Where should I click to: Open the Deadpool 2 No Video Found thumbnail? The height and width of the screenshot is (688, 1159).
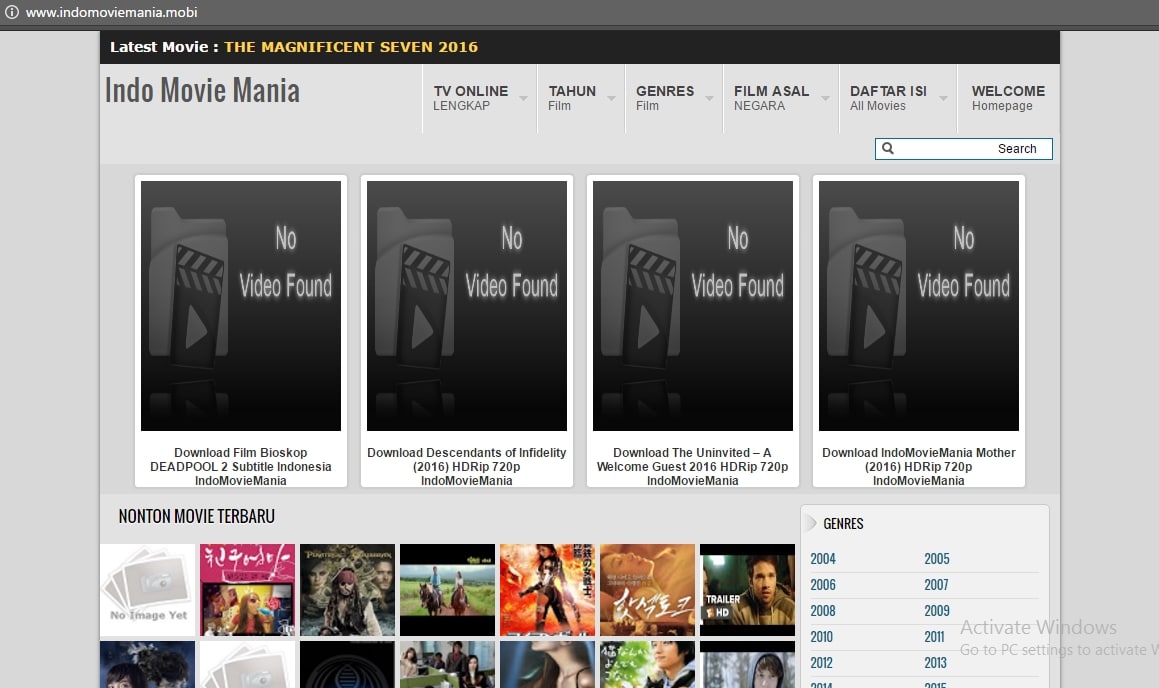(x=241, y=306)
